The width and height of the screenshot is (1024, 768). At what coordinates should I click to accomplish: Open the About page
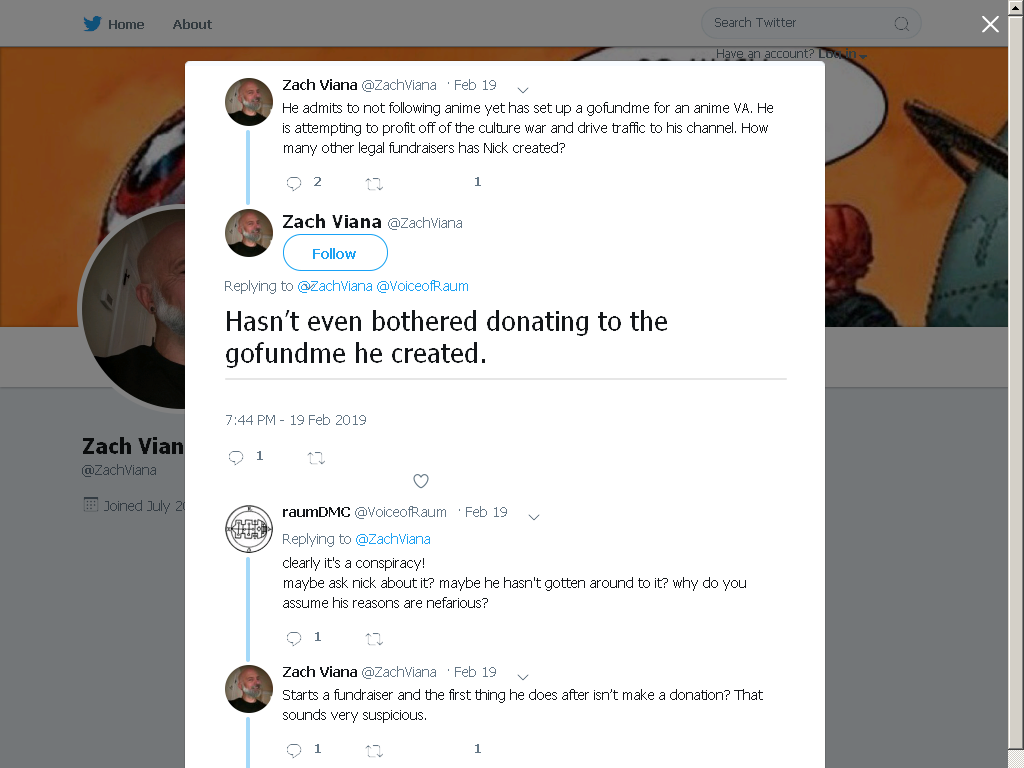[192, 24]
